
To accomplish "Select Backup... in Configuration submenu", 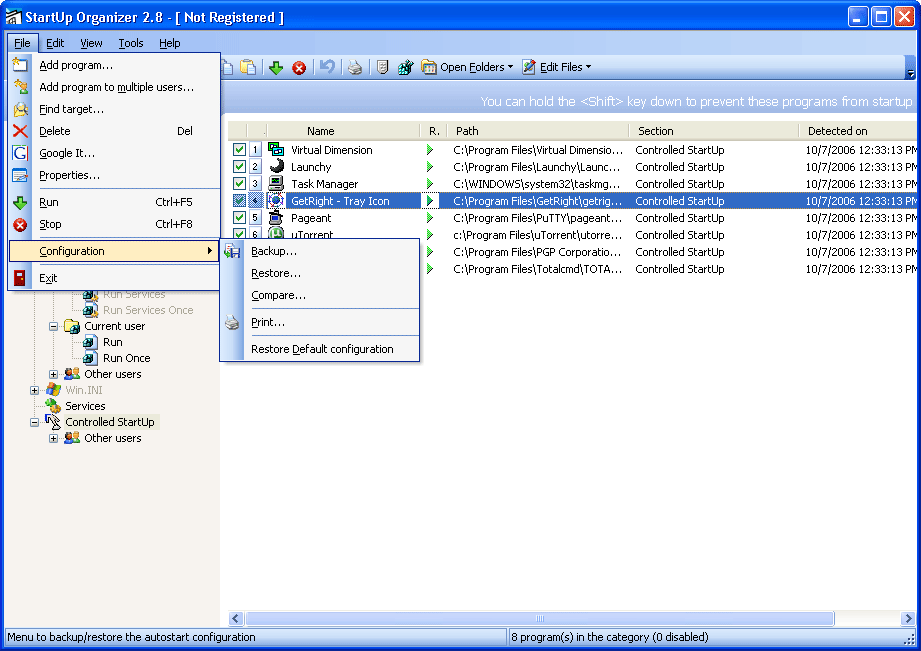I will click(320, 251).
